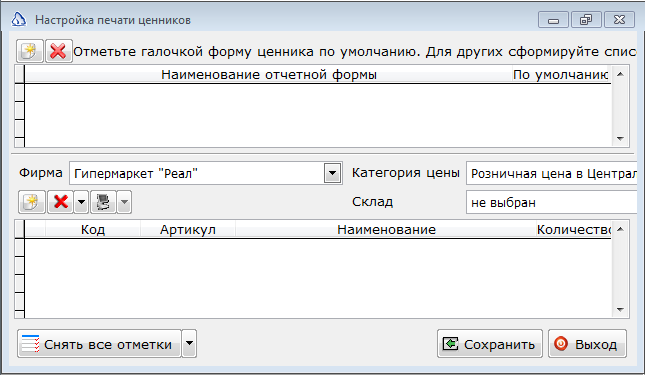Open dropdown arrow next to print icon
Image resolution: width=645 pixels, height=375 pixels.
pyautogui.click(x=124, y=202)
